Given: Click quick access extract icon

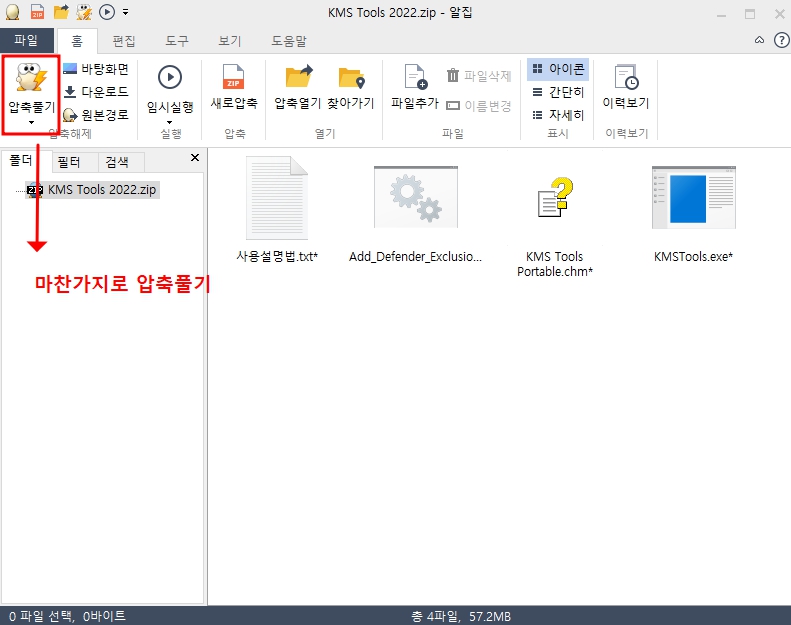Looking at the screenshot, I should pyautogui.click(x=84, y=12).
